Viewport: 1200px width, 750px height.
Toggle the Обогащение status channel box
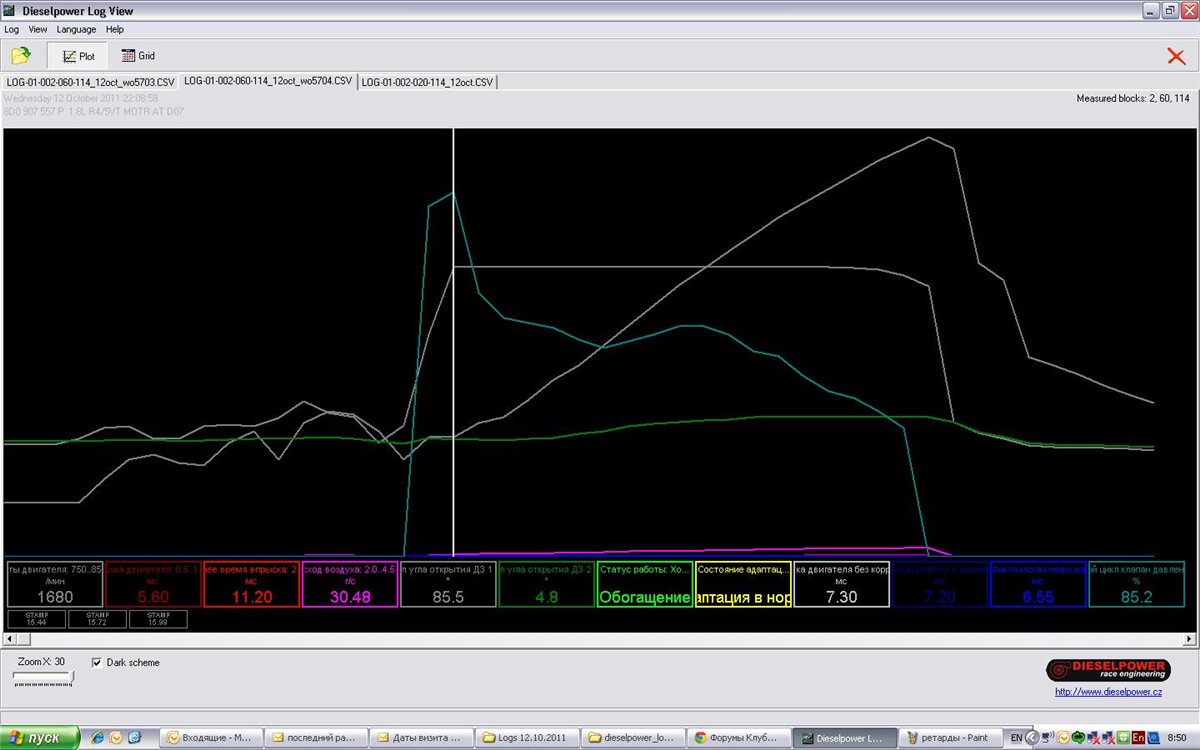pos(645,584)
